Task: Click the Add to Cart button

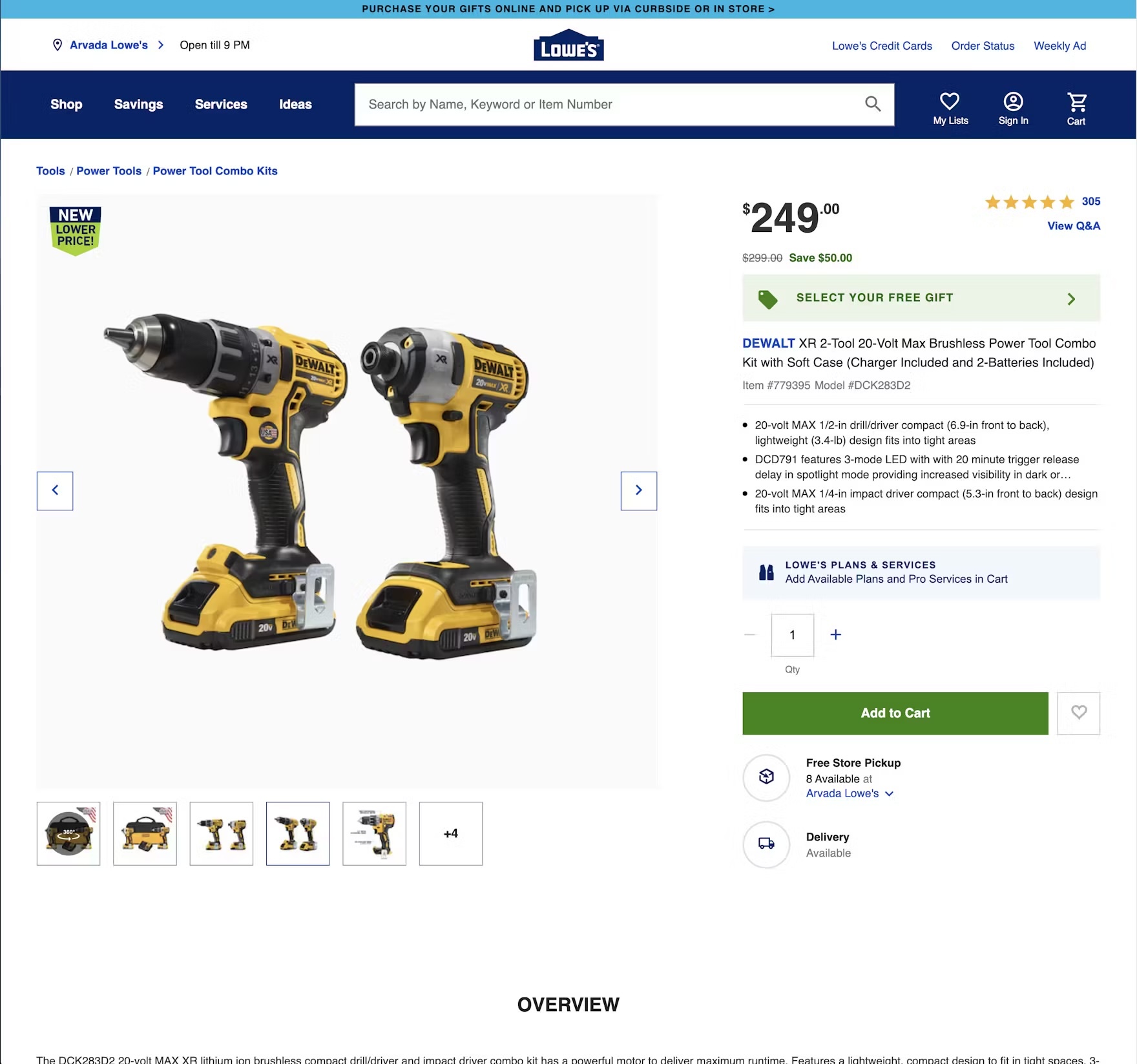Action: [x=895, y=713]
